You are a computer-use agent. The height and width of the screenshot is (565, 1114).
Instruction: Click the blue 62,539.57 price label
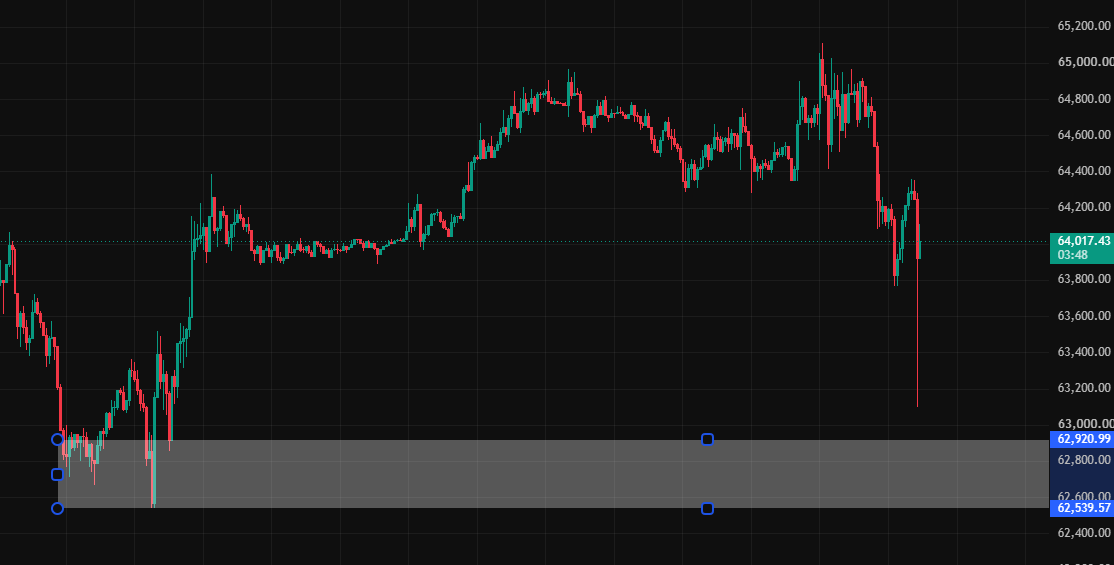click(1081, 508)
